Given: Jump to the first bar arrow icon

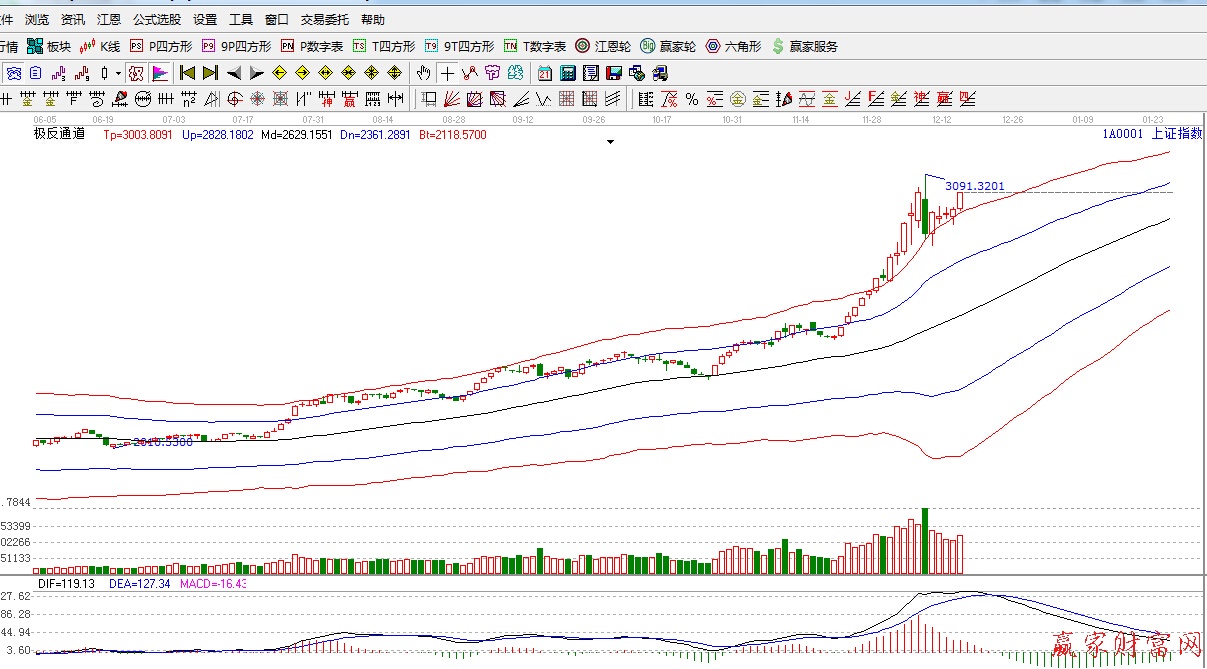Looking at the screenshot, I should point(187,73).
